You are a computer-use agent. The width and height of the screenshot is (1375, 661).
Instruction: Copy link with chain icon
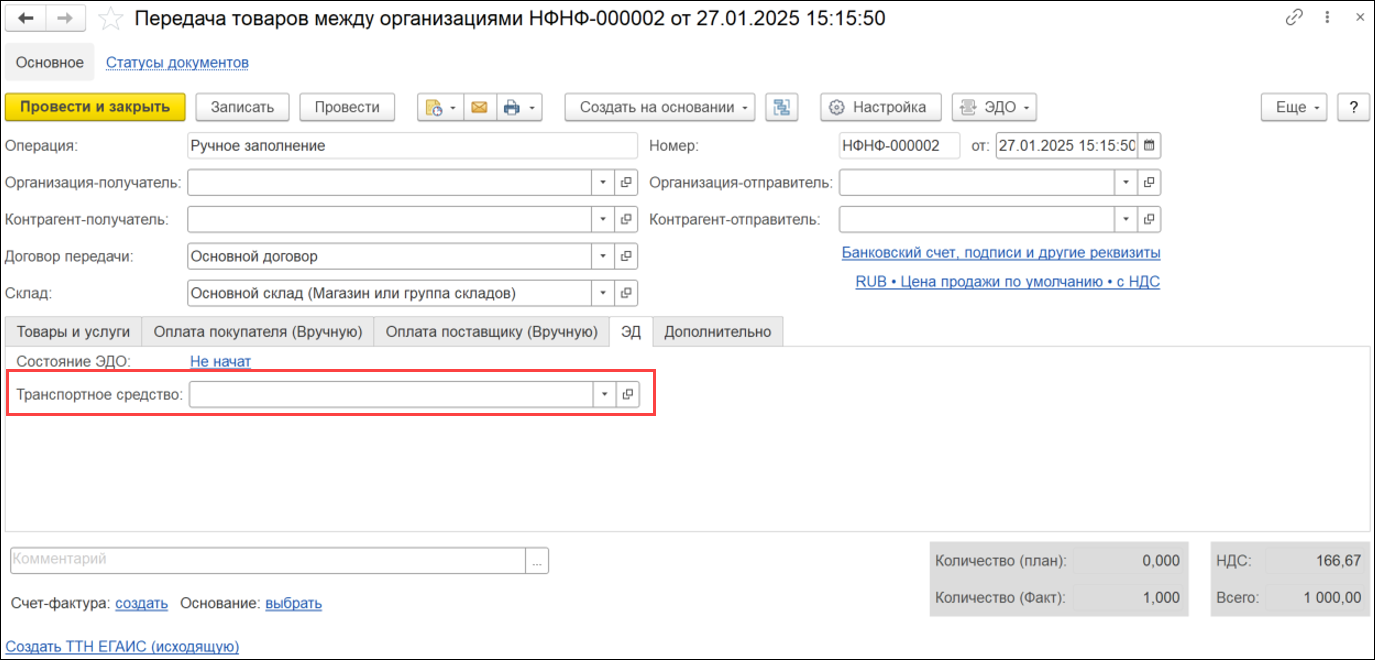point(1295,18)
